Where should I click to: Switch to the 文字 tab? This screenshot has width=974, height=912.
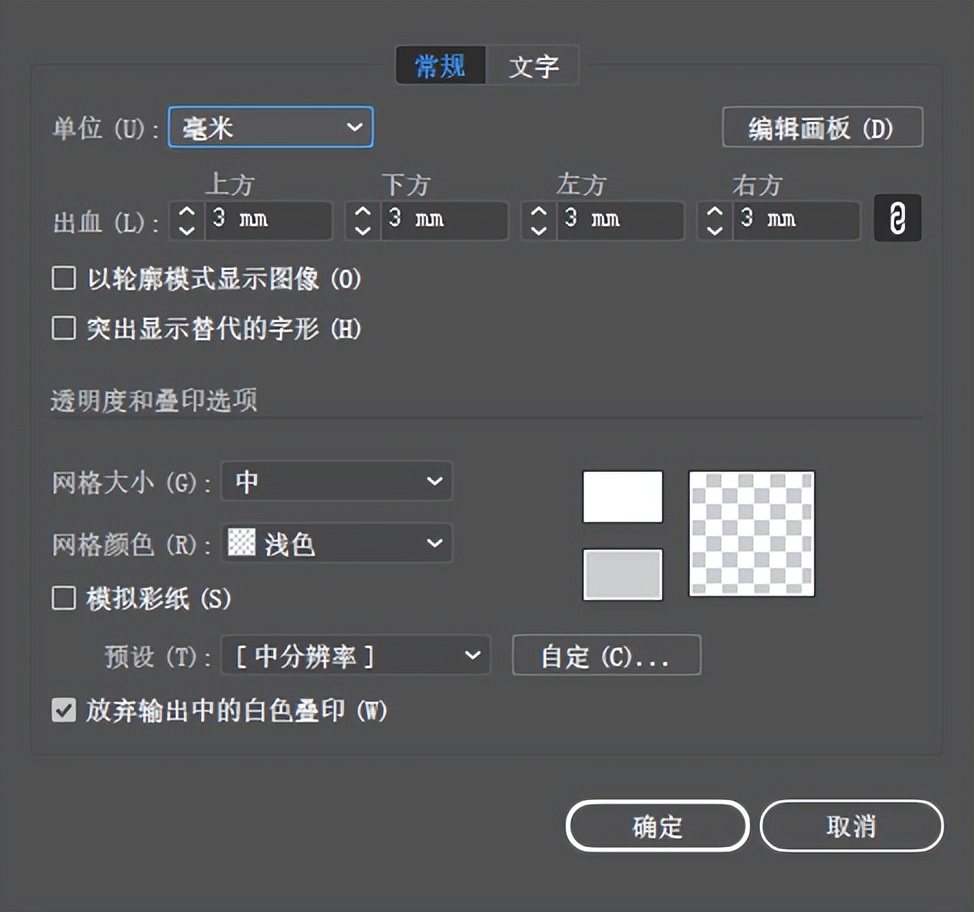click(533, 64)
